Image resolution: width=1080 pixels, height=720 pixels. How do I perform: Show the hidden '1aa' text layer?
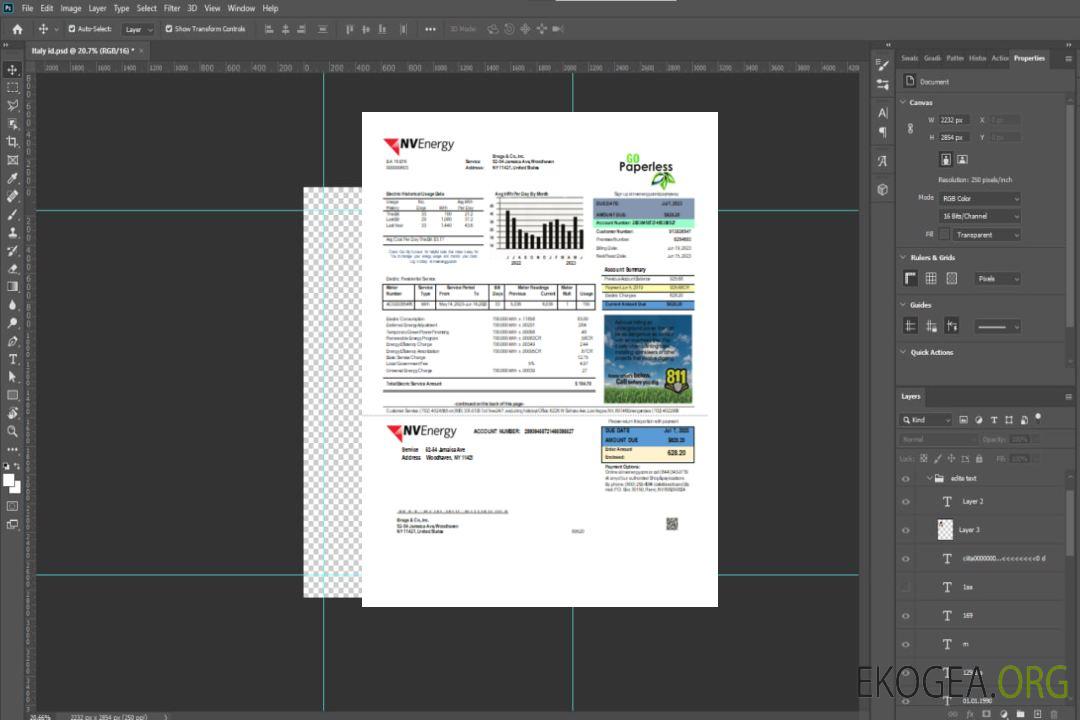pyautogui.click(x=906, y=588)
